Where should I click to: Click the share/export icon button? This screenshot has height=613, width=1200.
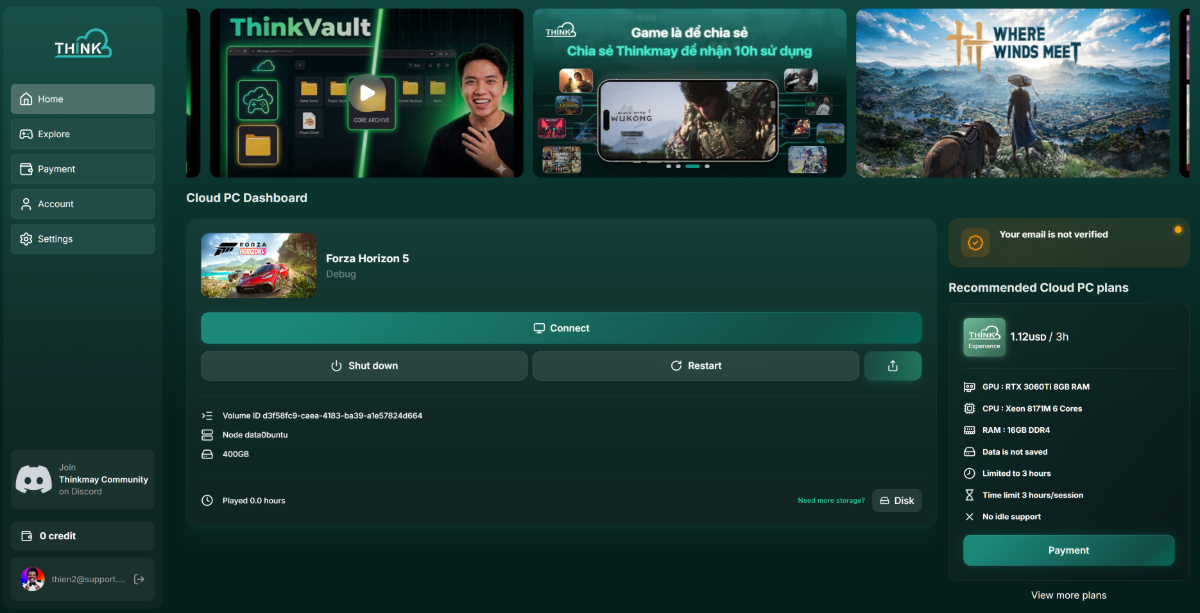point(893,366)
